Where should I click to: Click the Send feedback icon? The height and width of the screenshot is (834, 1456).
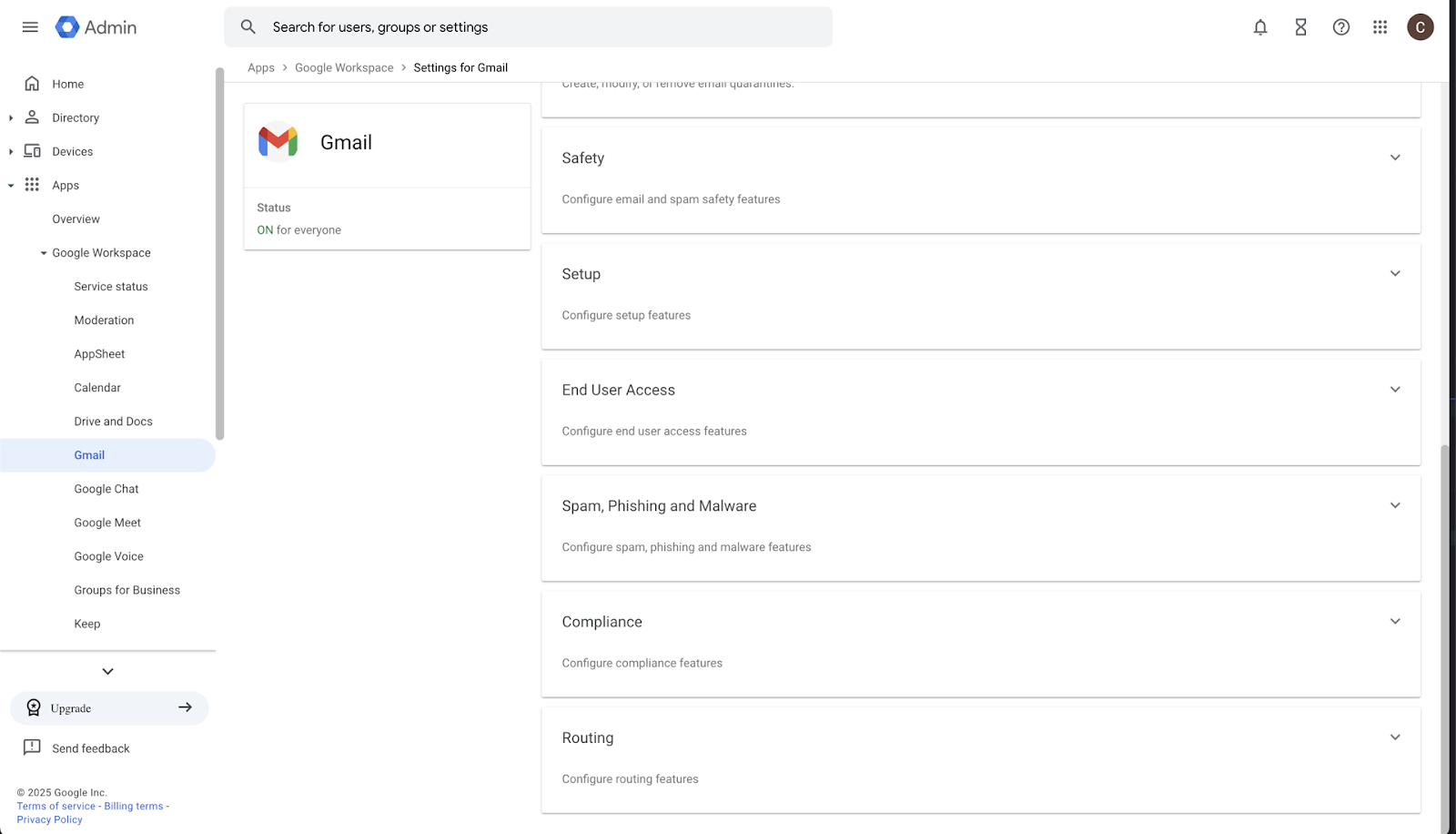point(32,748)
